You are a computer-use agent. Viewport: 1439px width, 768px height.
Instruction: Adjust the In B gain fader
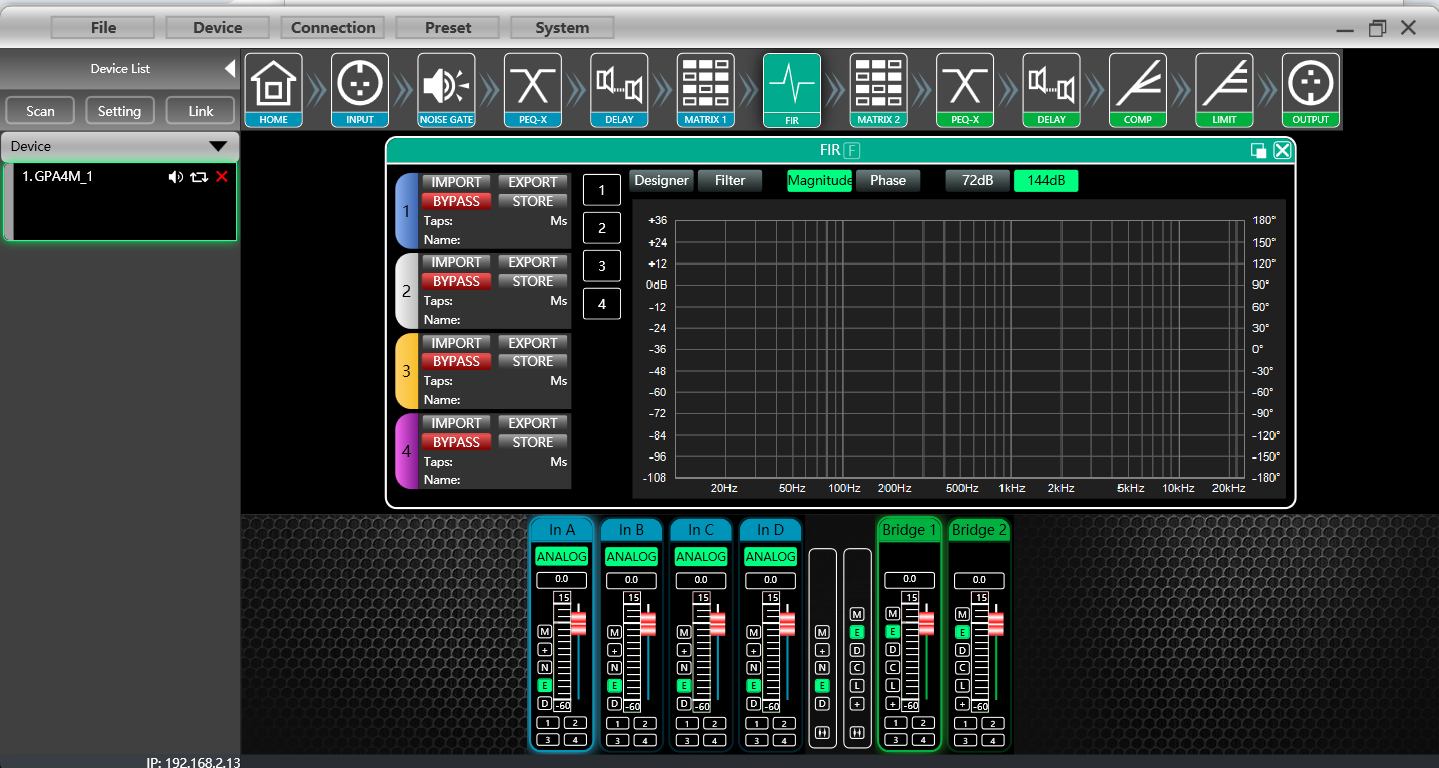647,625
